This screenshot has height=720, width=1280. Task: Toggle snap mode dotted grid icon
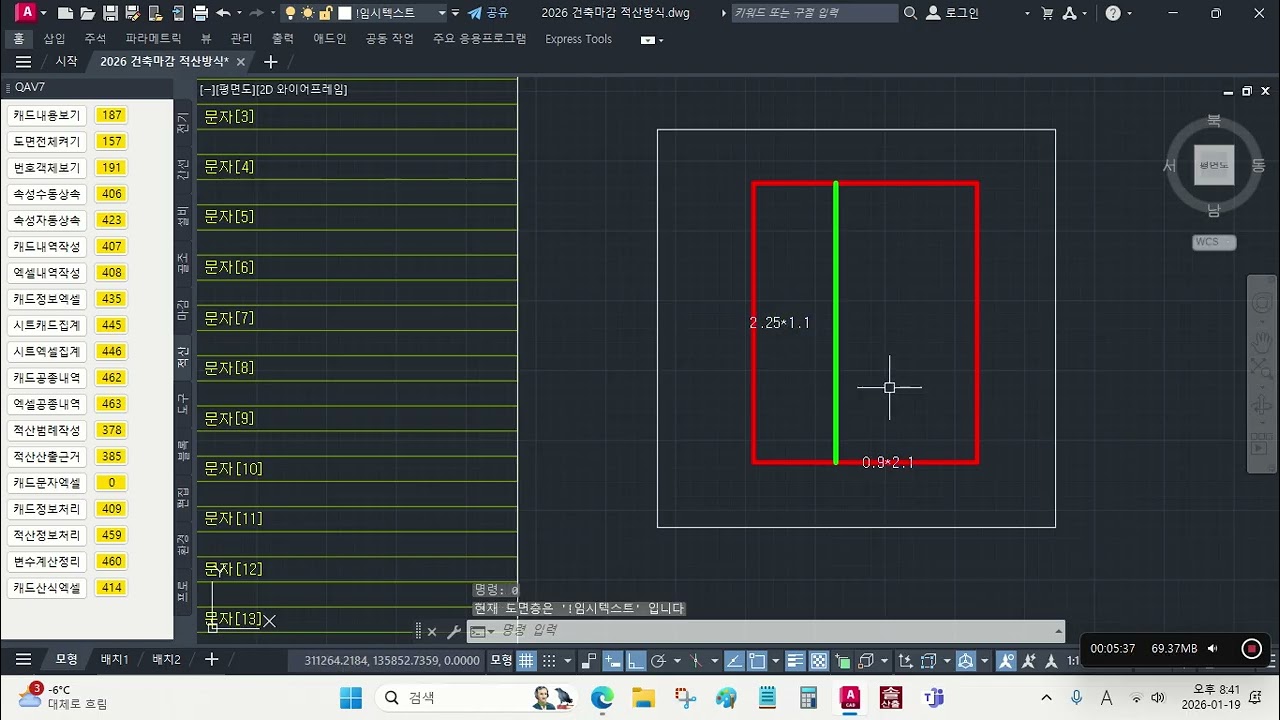[x=549, y=661]
